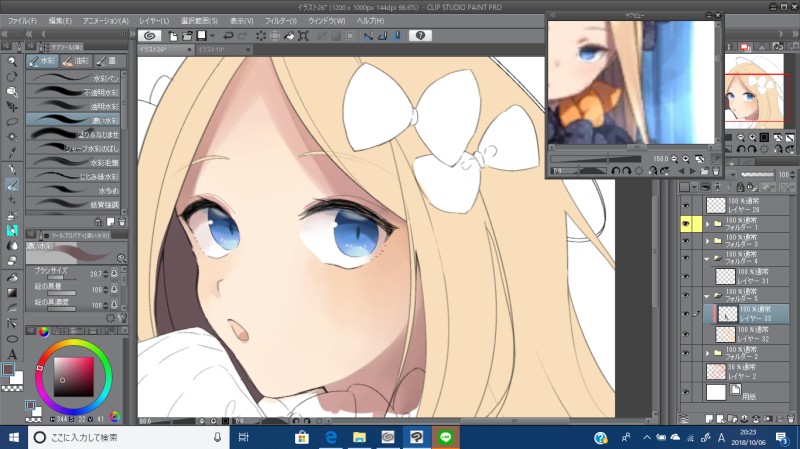Open the save options dropdown arrow
Viewport: 800px width, 449px height.
(212, 36)
